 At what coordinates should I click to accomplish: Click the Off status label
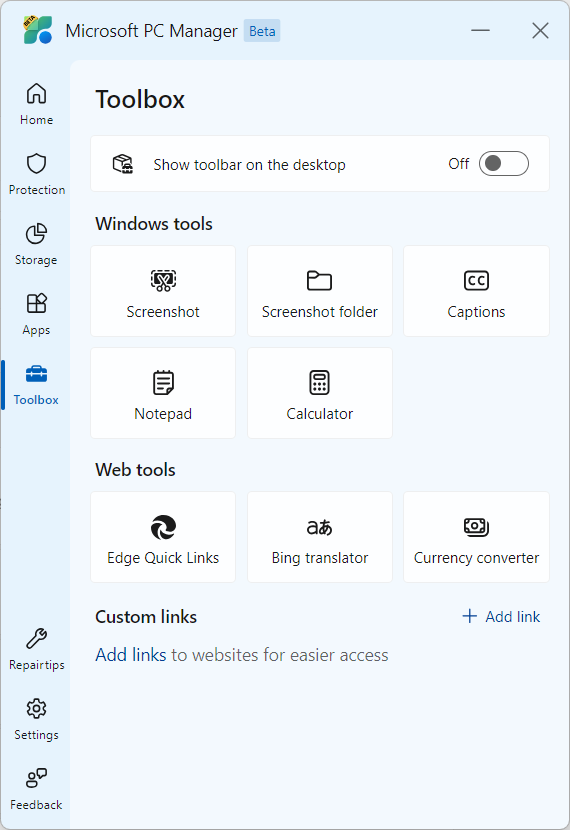[458, 164]
